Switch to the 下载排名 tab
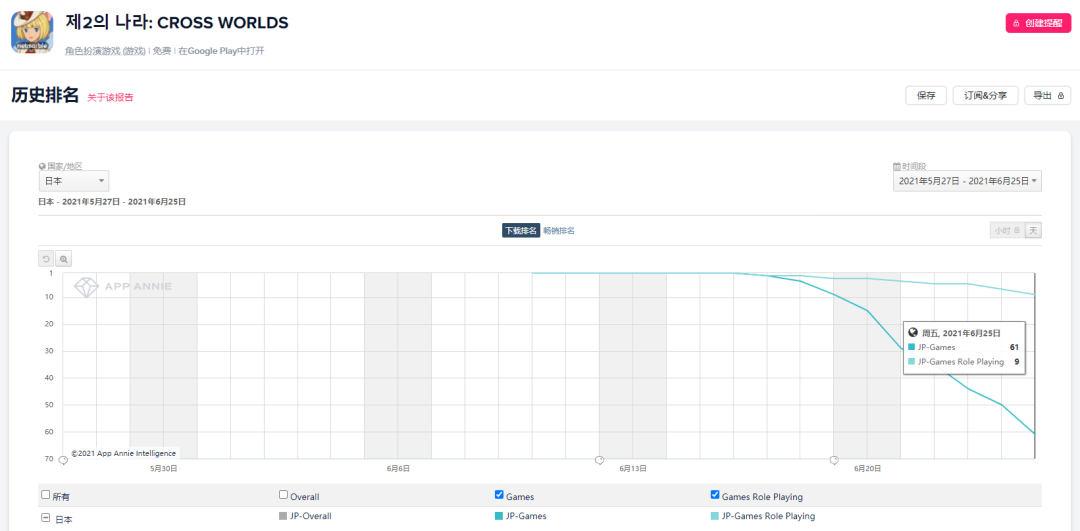The image size is (1080, 531). (x=521, y=231)
